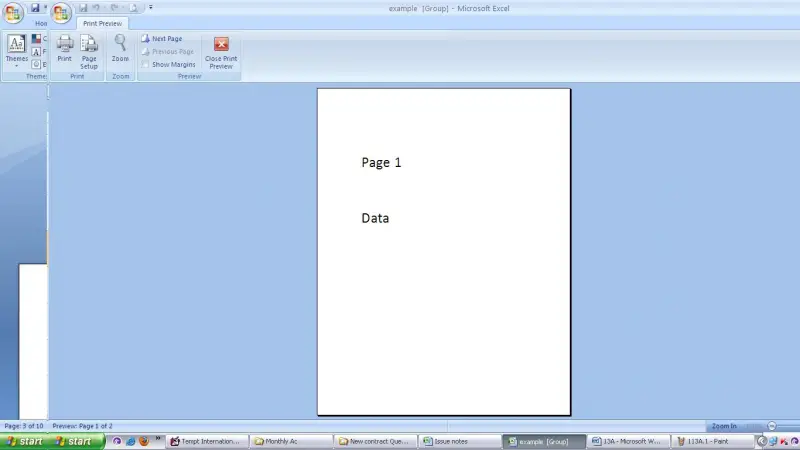Click Previous Page button
The width and height of the screenshot is (800, 450).
[167, 52]
